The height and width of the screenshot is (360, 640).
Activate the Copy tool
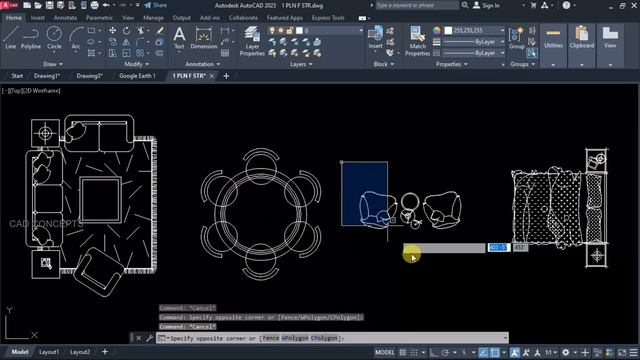(x=113, y=42)
